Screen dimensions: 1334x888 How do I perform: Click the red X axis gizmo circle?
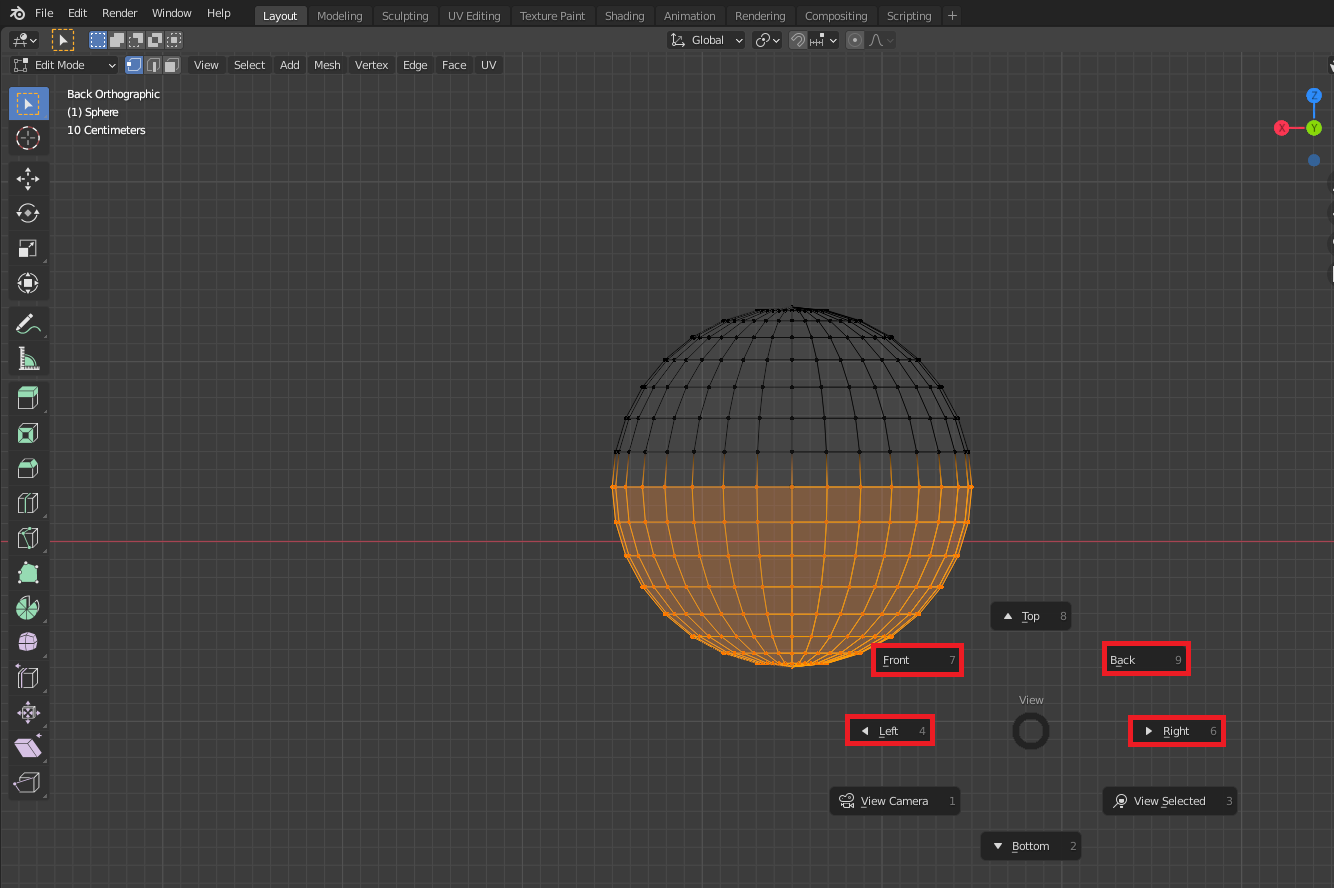[x=1281, y=128]
